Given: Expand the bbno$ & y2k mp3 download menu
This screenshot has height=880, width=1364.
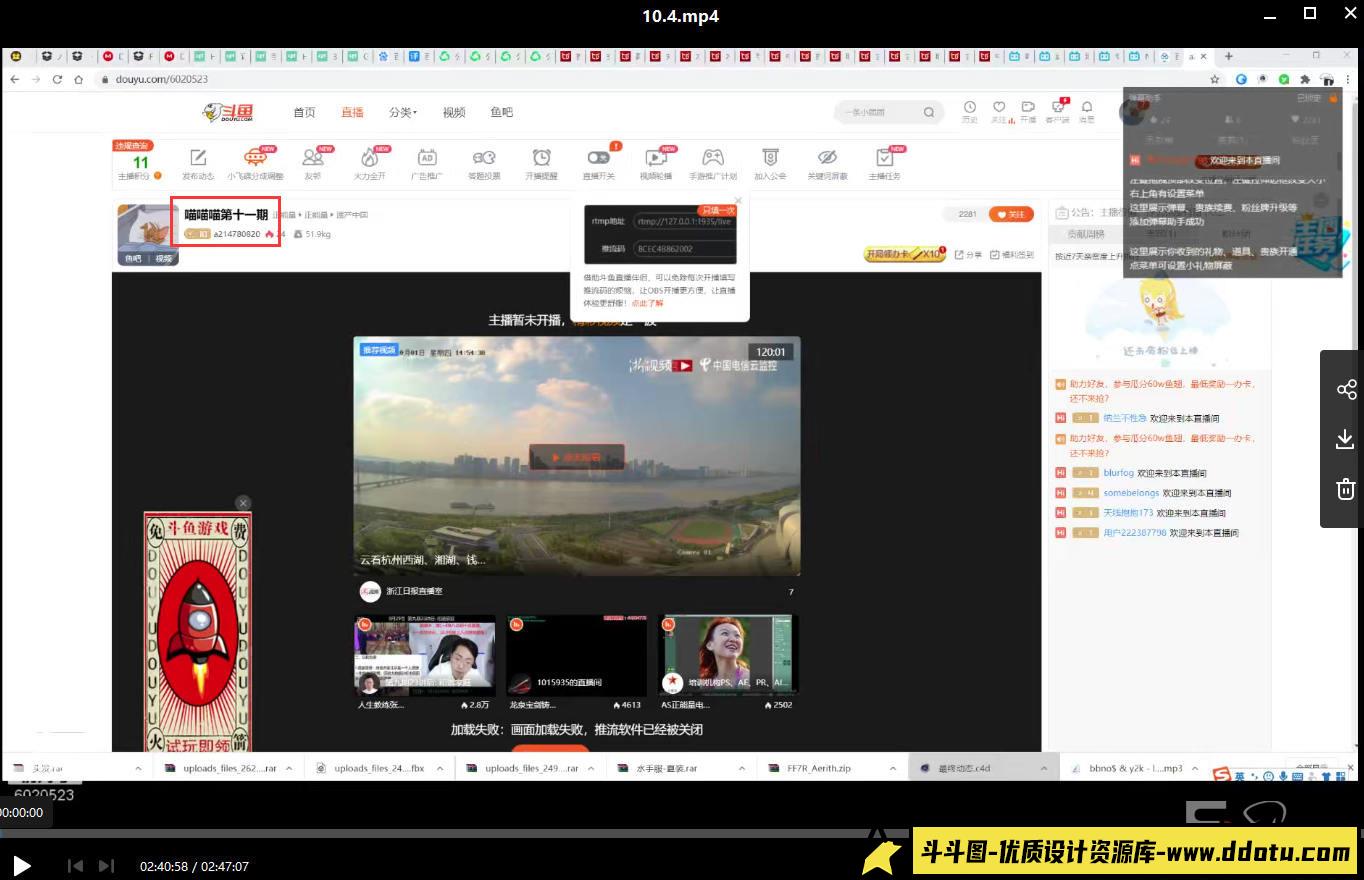Looking at the screenshot, I should click(1196, 768).
